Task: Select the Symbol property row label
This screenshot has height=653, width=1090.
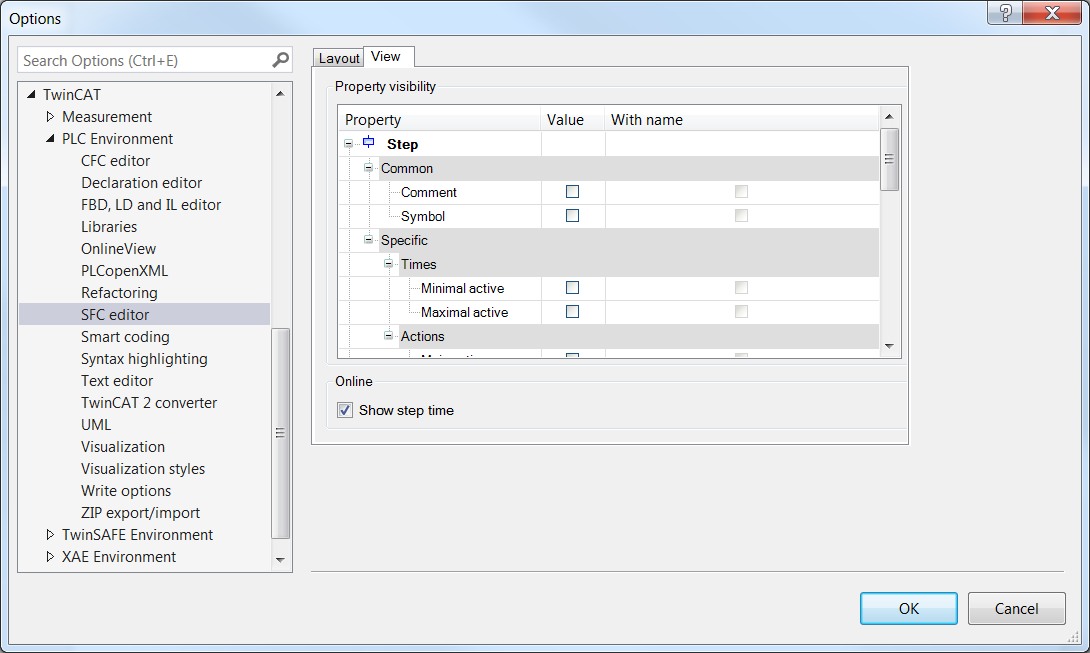Action: [423, 216]
